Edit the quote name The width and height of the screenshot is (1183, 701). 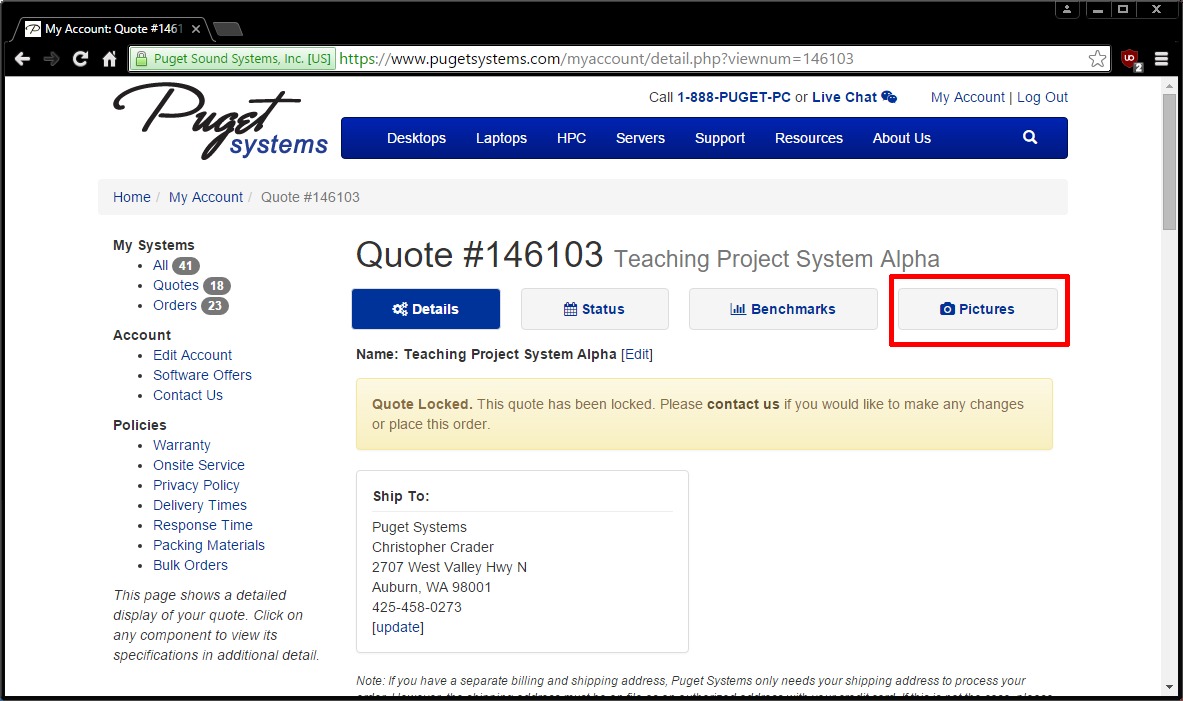tap(637, 354)
